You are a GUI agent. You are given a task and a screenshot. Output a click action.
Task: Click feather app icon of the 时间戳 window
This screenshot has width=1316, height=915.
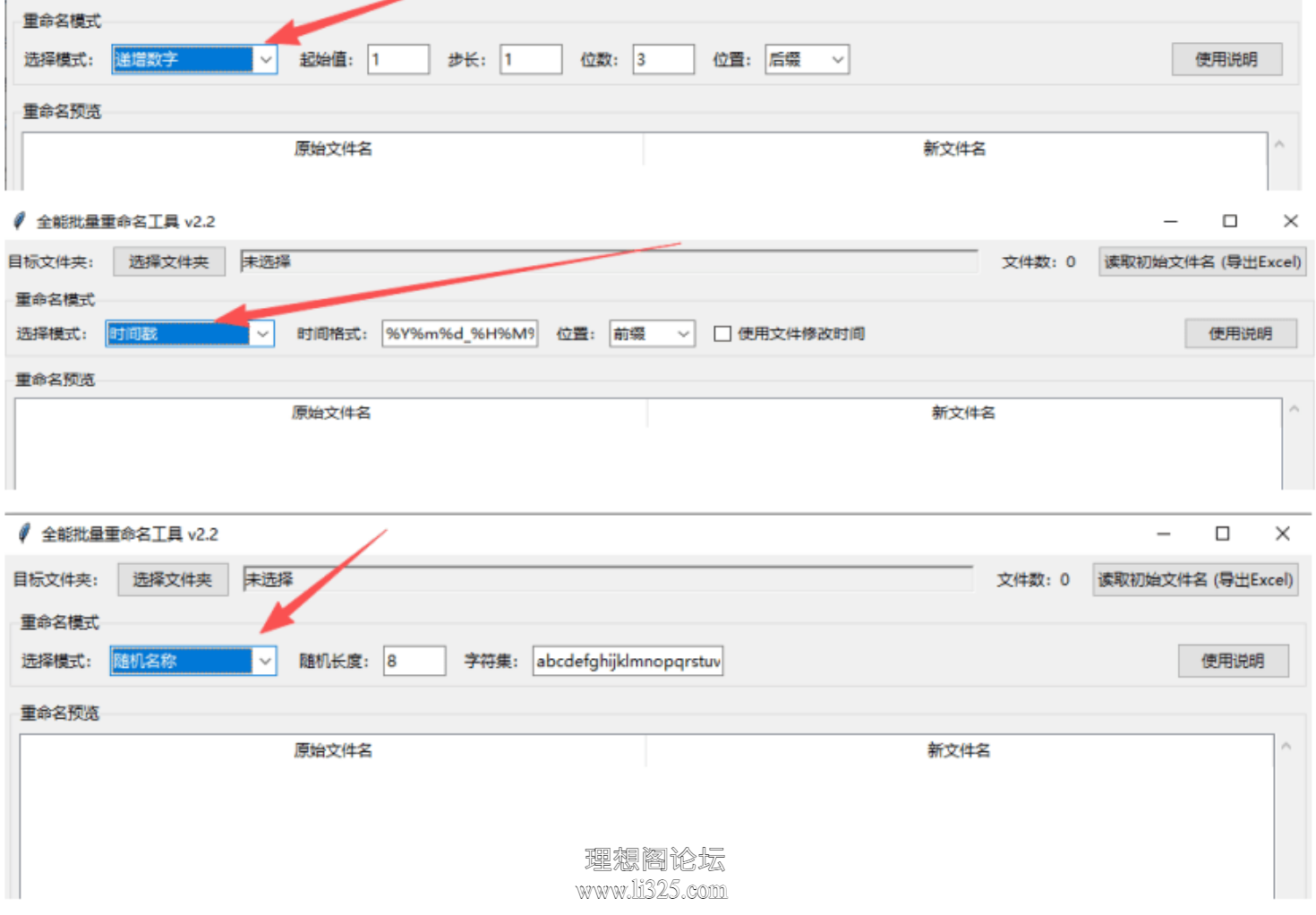click(x=20, y=220)
